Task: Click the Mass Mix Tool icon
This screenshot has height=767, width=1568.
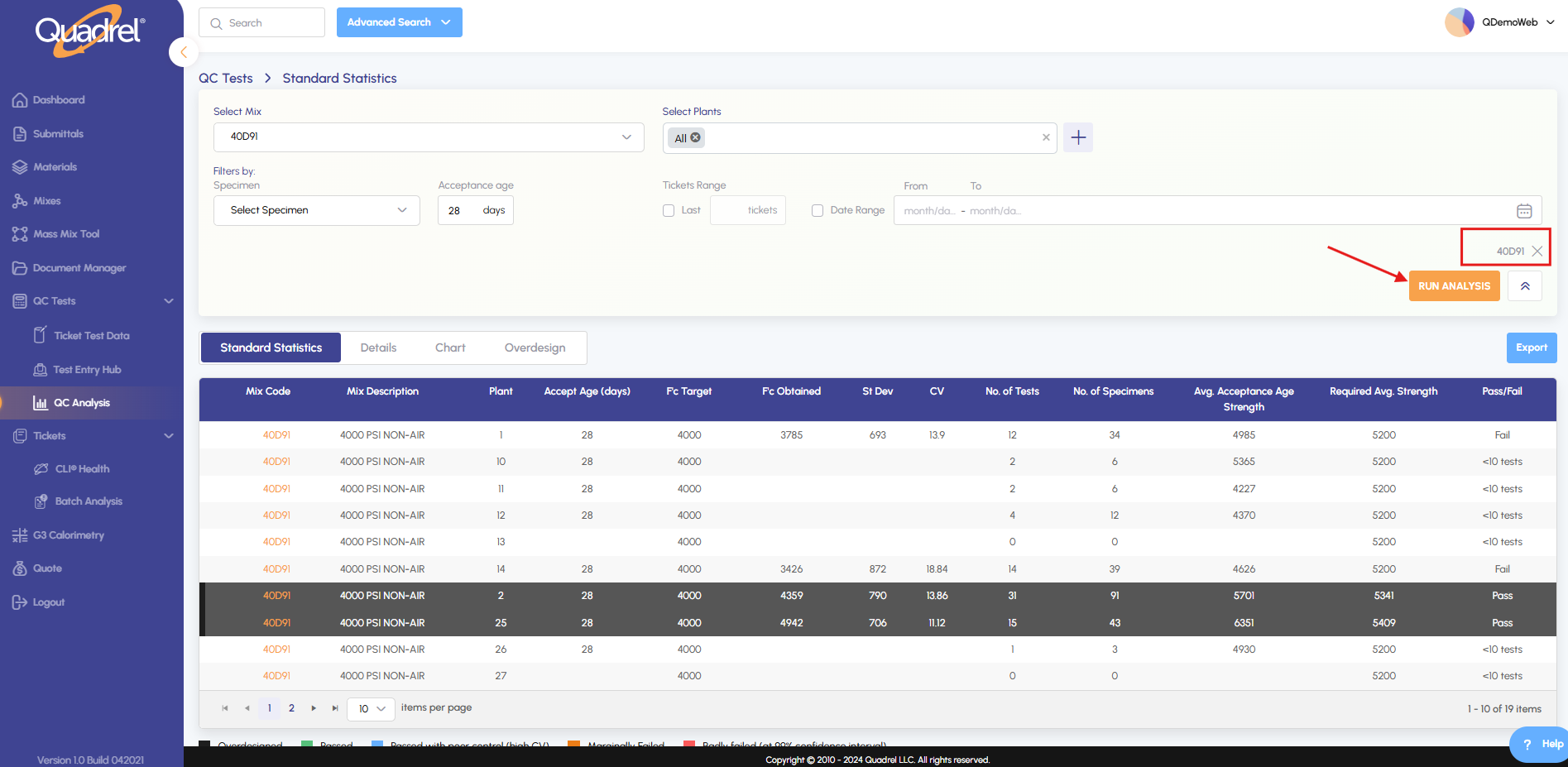Action: [20, 234]
